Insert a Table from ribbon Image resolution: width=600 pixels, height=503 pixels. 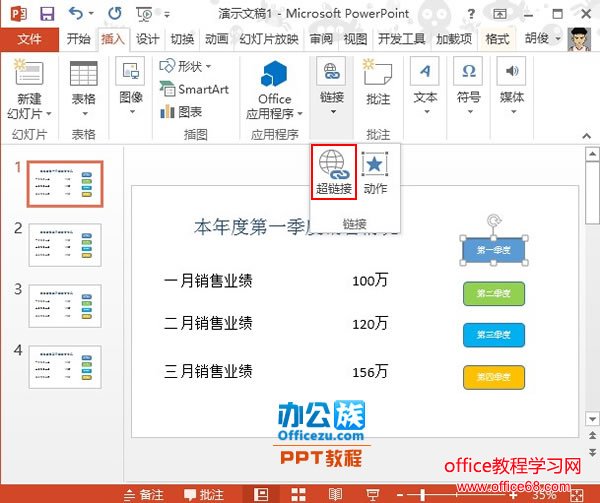tap(83, 89)
